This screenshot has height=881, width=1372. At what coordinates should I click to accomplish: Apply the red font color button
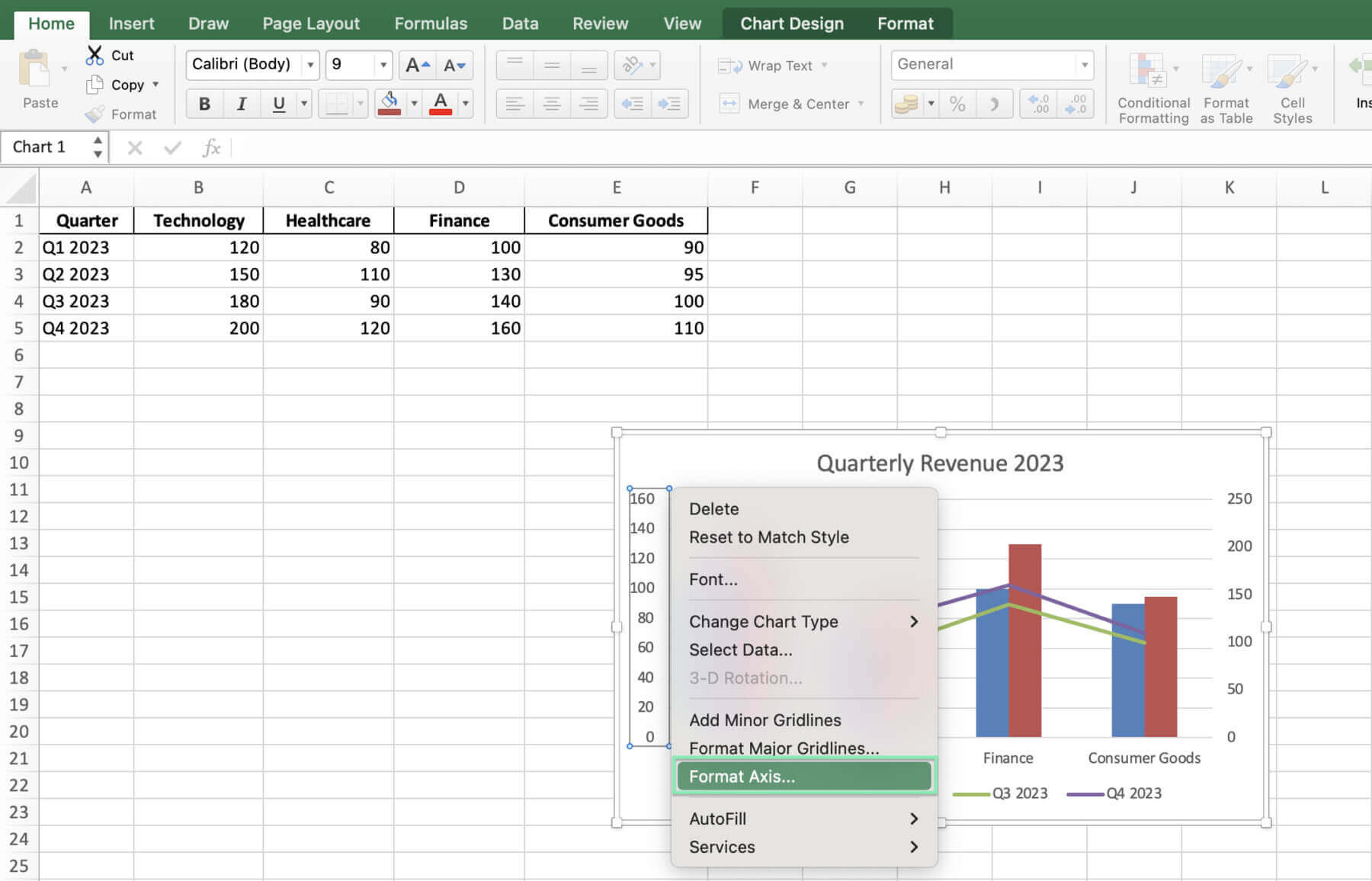click(441, 104)
